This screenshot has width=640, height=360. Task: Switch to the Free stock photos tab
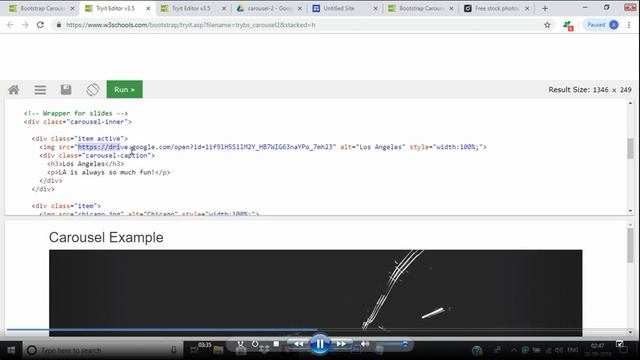496,8
